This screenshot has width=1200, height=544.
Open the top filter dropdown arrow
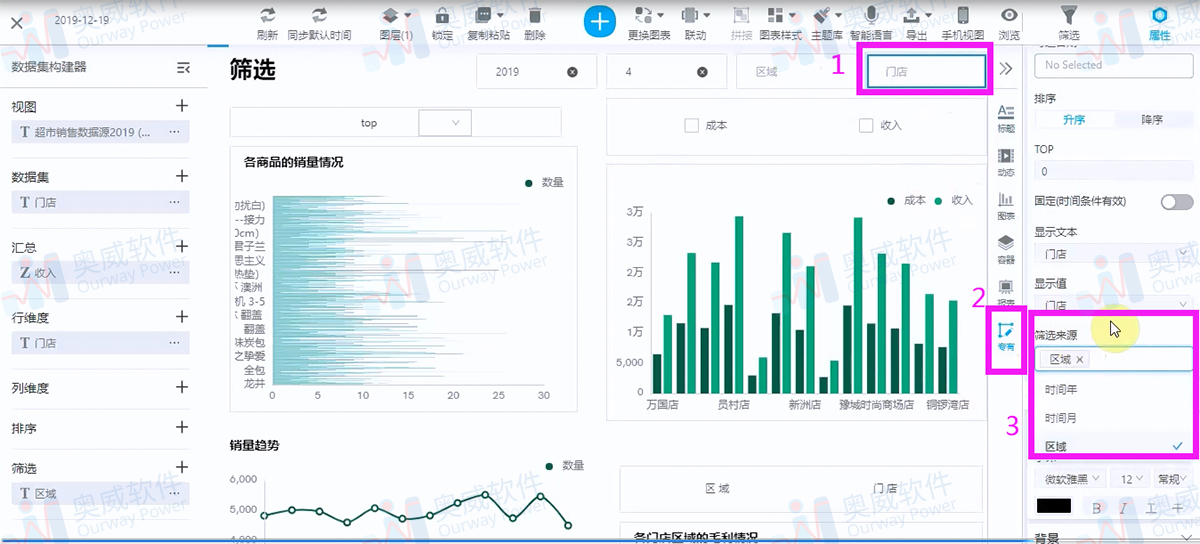[455, 123]
